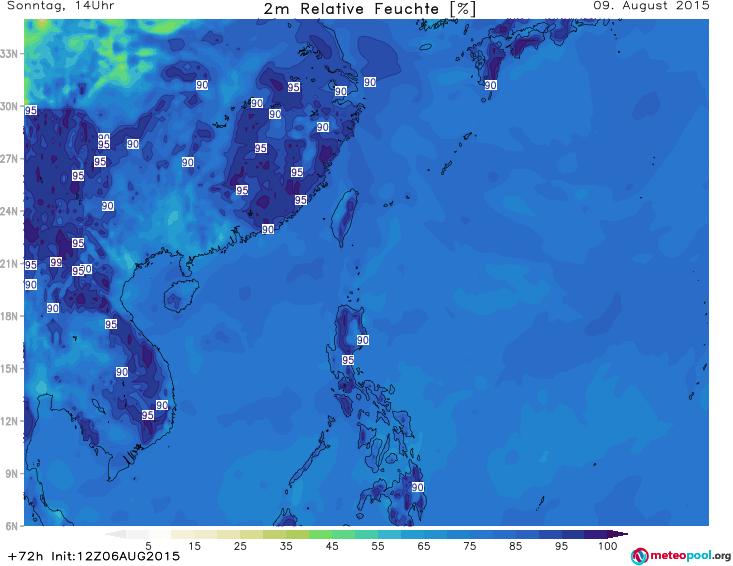This screenshot has height=566, width=733.
Task: Click the 27N latitude axis label
Action: 9,159
